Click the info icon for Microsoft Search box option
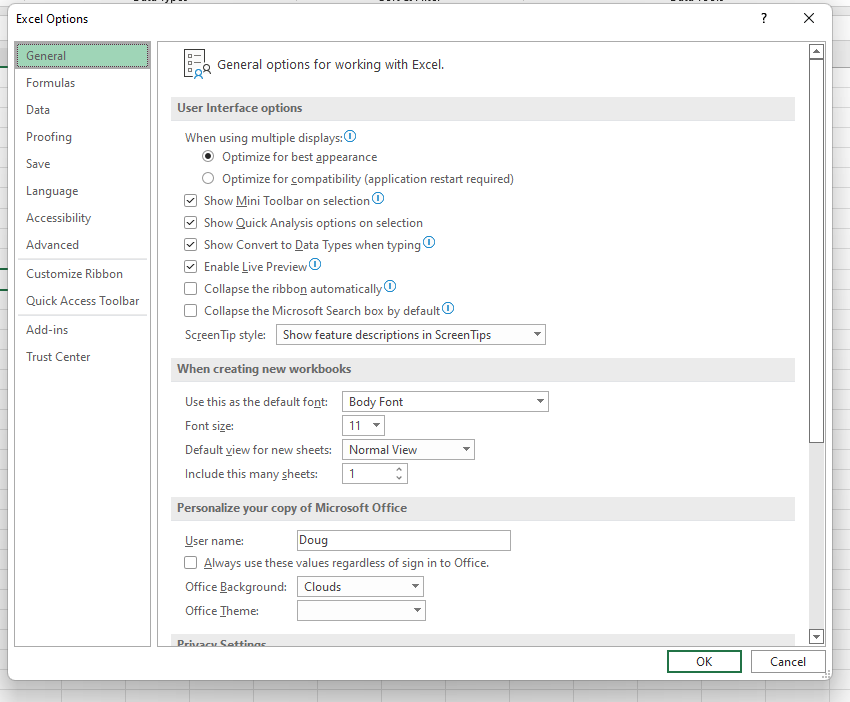 click(x=447, y=309)
